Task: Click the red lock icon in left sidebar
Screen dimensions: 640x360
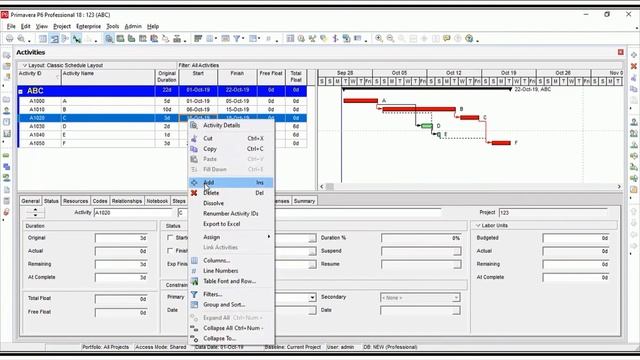Action: (x=7, y=212)
